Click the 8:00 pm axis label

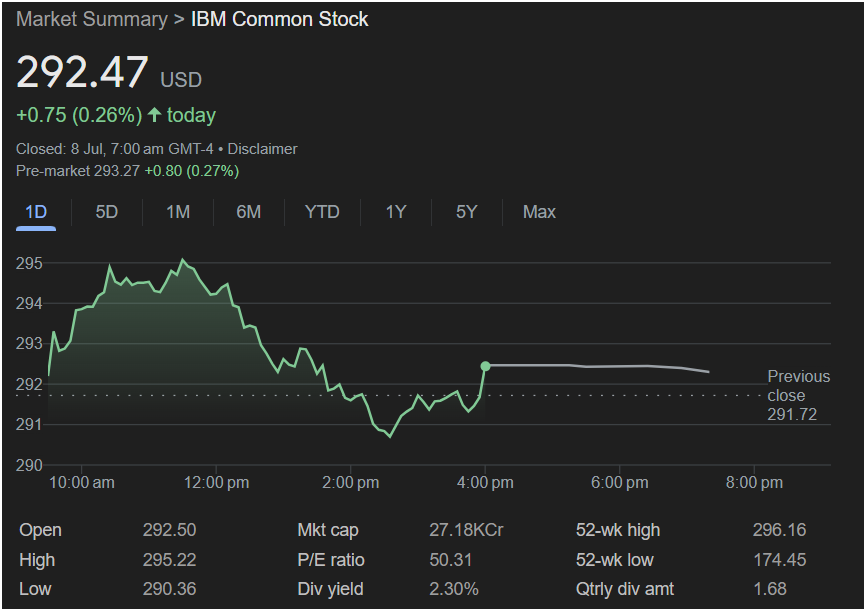click(754, 483)
